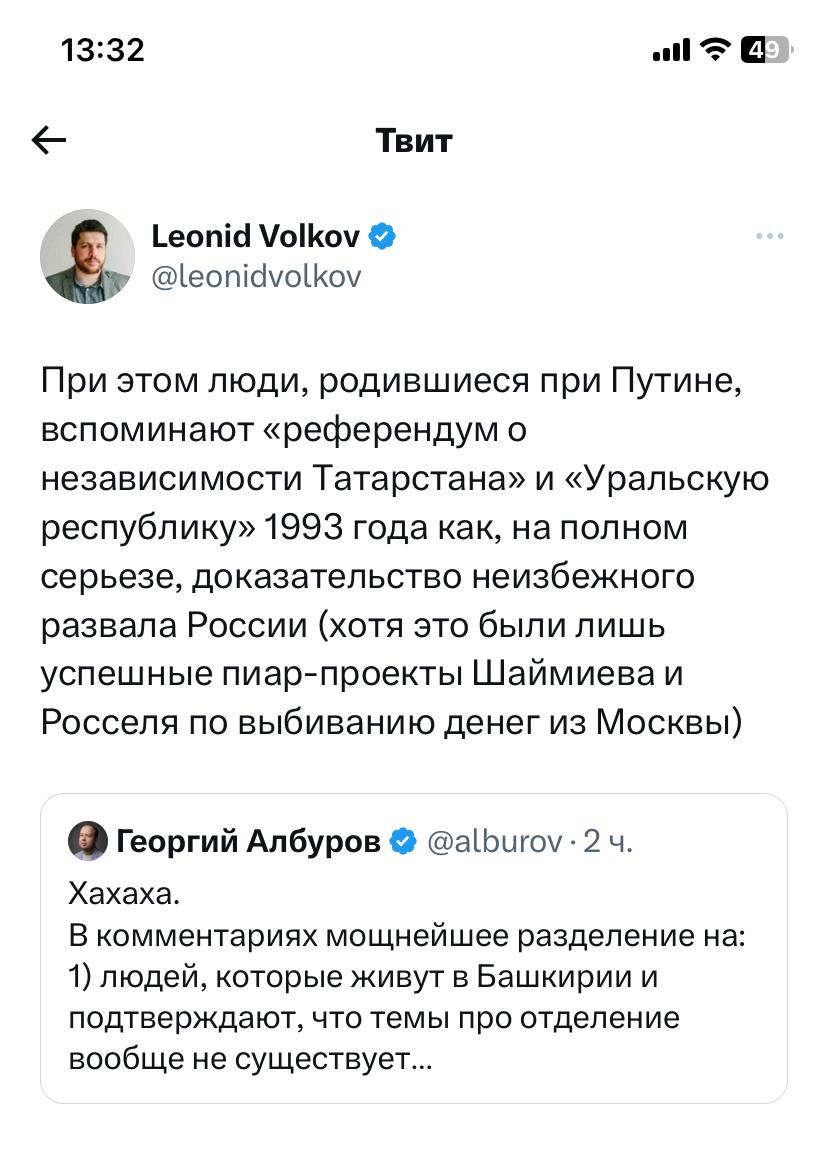The width and height of the screenshot is (828, 1149).
Task: Tap the Wi-Fi icon in status bar
Action: 714,49
